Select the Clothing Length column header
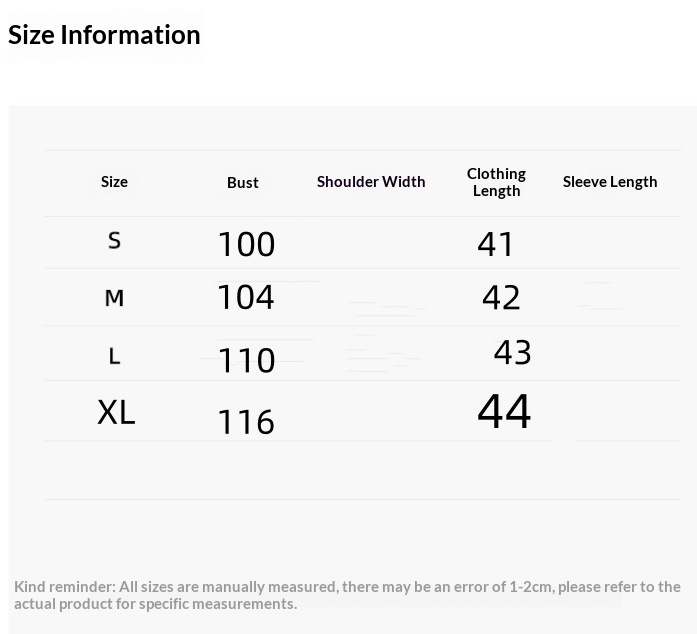This screenshot has height=634, width=697. pyautogui.click(x=496, y=182)
